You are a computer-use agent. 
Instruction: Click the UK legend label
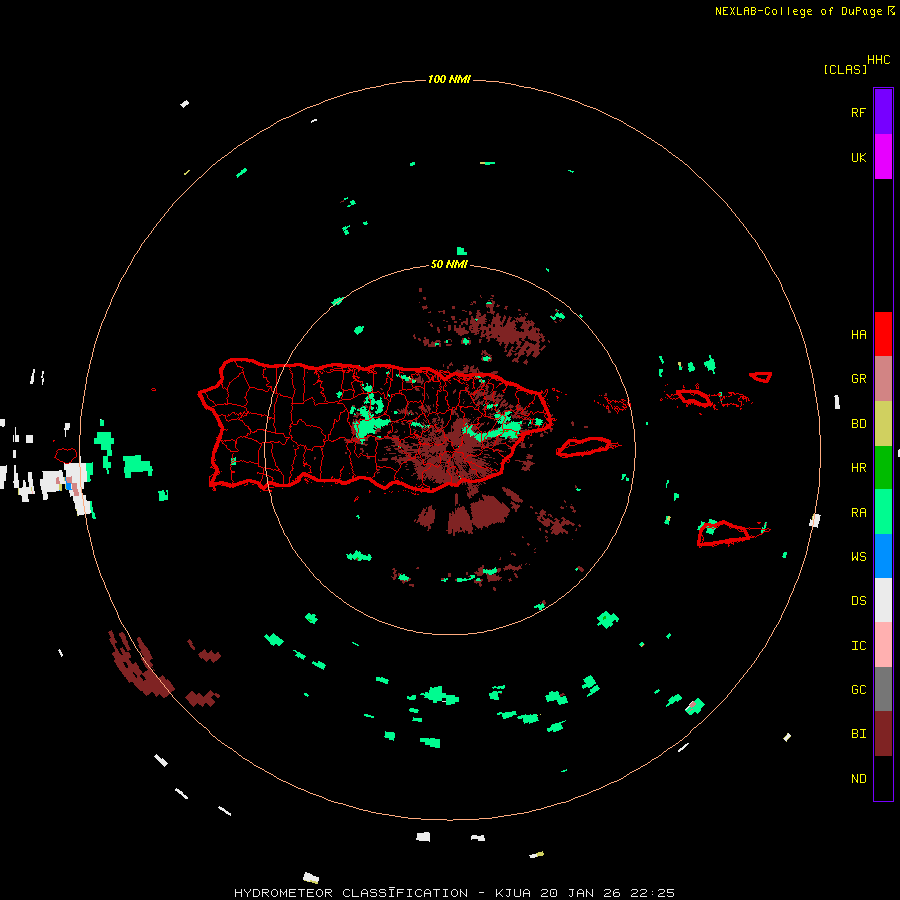[x=859, y=157]
